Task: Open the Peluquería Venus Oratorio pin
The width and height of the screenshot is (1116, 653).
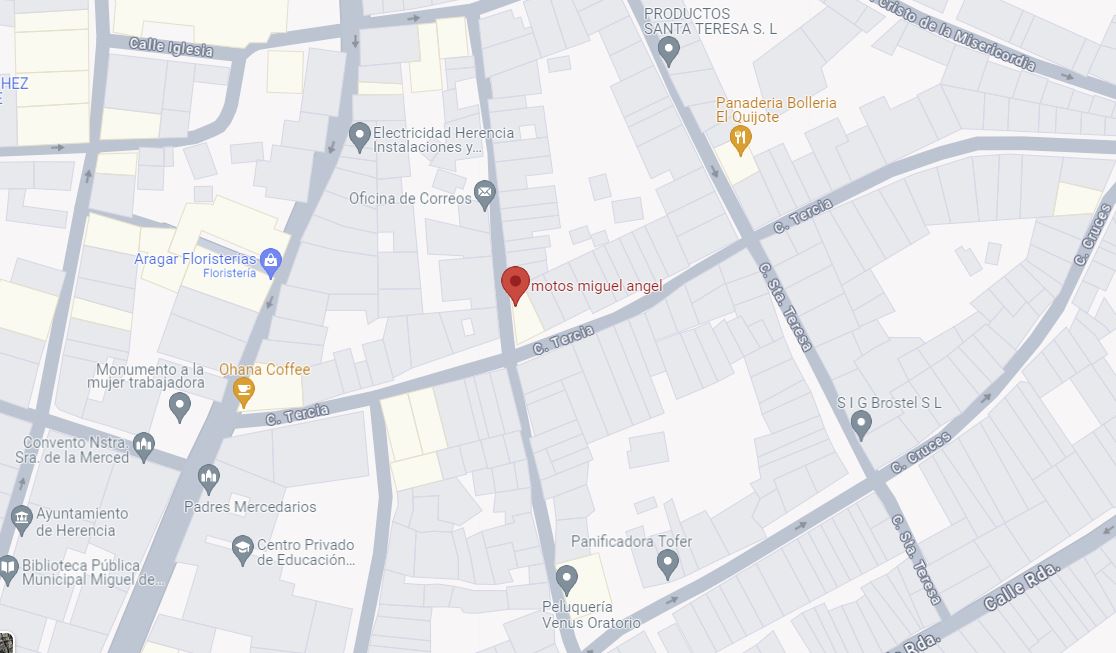Action: (x=567, y=580)
